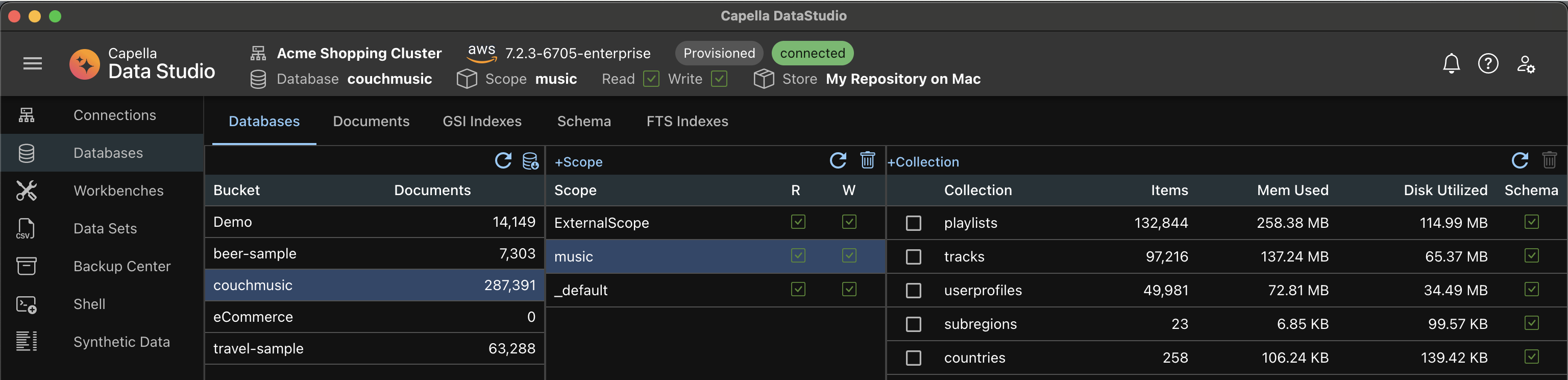
Task: Toggle the R checkbox for ExternalScope
Action: [x=798, y=222]
